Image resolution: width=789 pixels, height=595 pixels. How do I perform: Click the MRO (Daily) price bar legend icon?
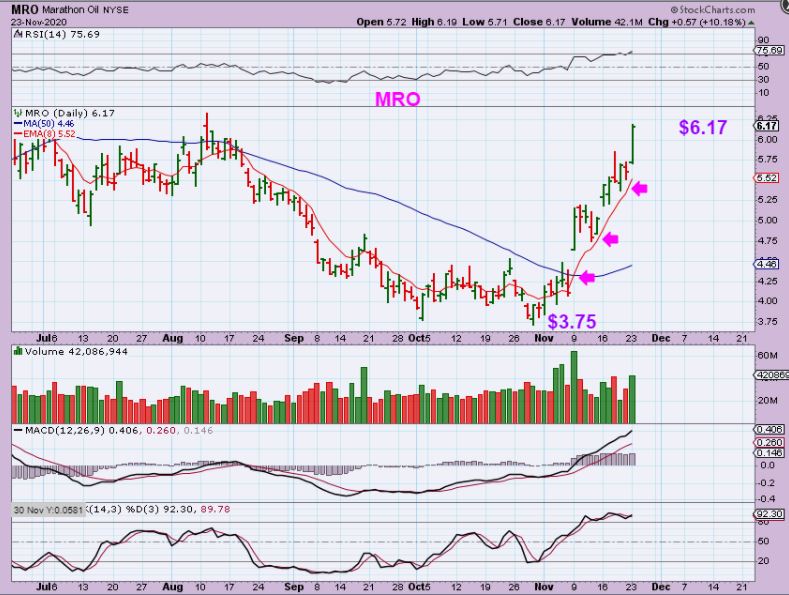pyautogui.click(x=18, y=114)
